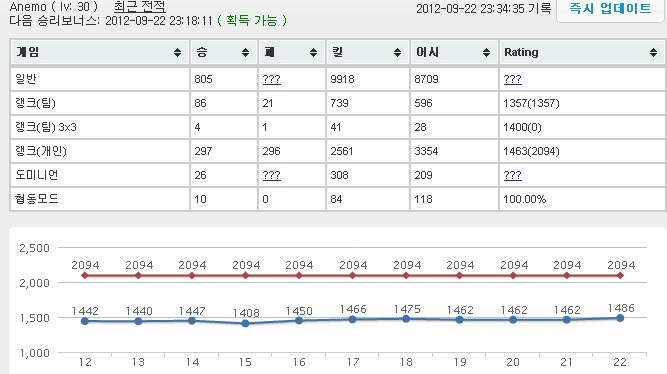Click the chart y-axis label 2,500
The width and height of the screenshot is (667, 374).
tap(34, 248)
